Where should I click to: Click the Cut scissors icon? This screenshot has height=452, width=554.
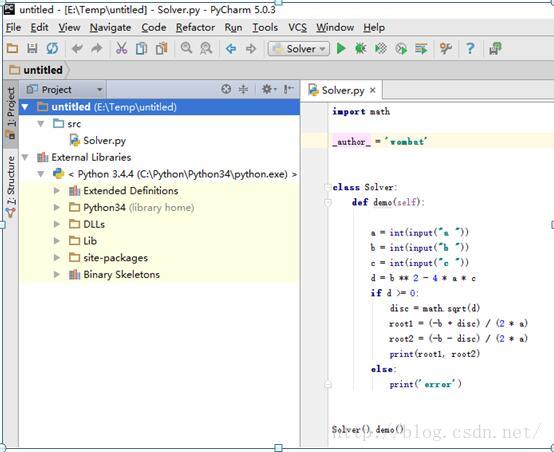(x=121, y=48)
